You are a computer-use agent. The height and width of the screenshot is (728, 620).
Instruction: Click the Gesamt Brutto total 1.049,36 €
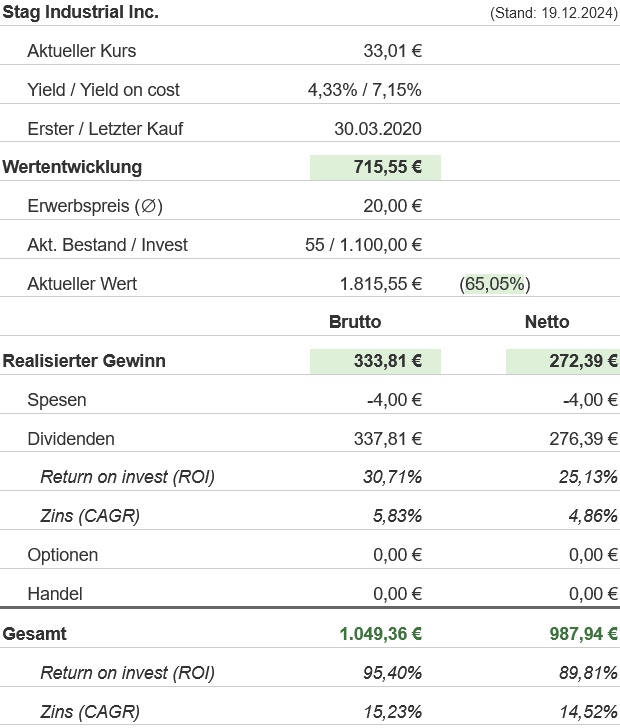pyautogui.click(x=380, y=634)
